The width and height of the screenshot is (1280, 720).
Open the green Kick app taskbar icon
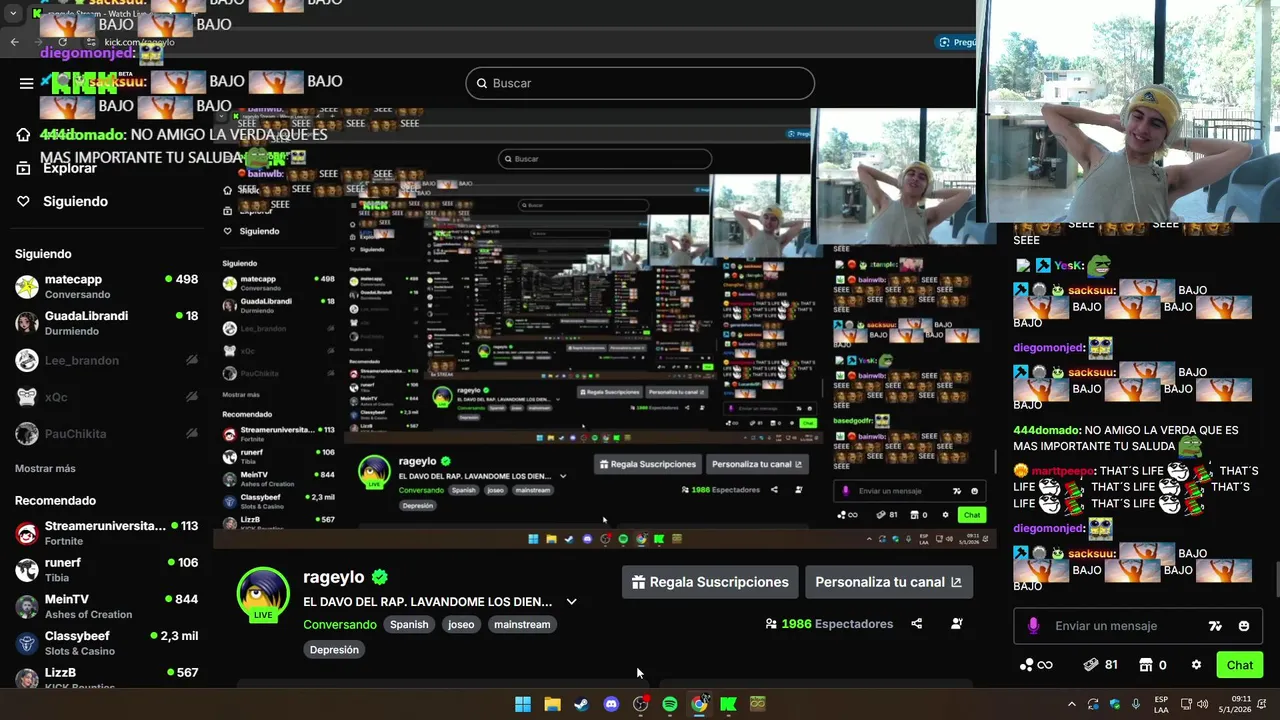[728, 704]
